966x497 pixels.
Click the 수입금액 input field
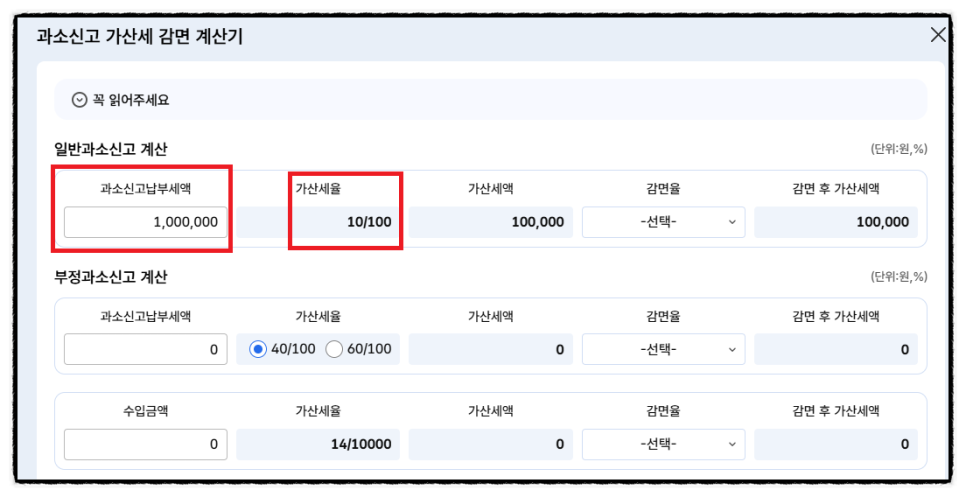point(145,444)
